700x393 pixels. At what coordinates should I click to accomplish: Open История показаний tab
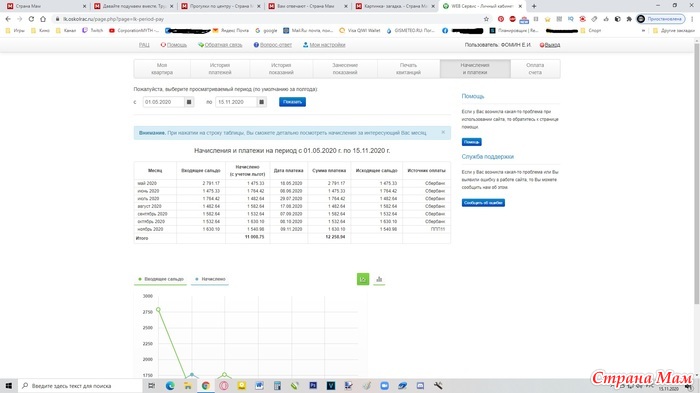pyautogui.click(x=281, y=69)
